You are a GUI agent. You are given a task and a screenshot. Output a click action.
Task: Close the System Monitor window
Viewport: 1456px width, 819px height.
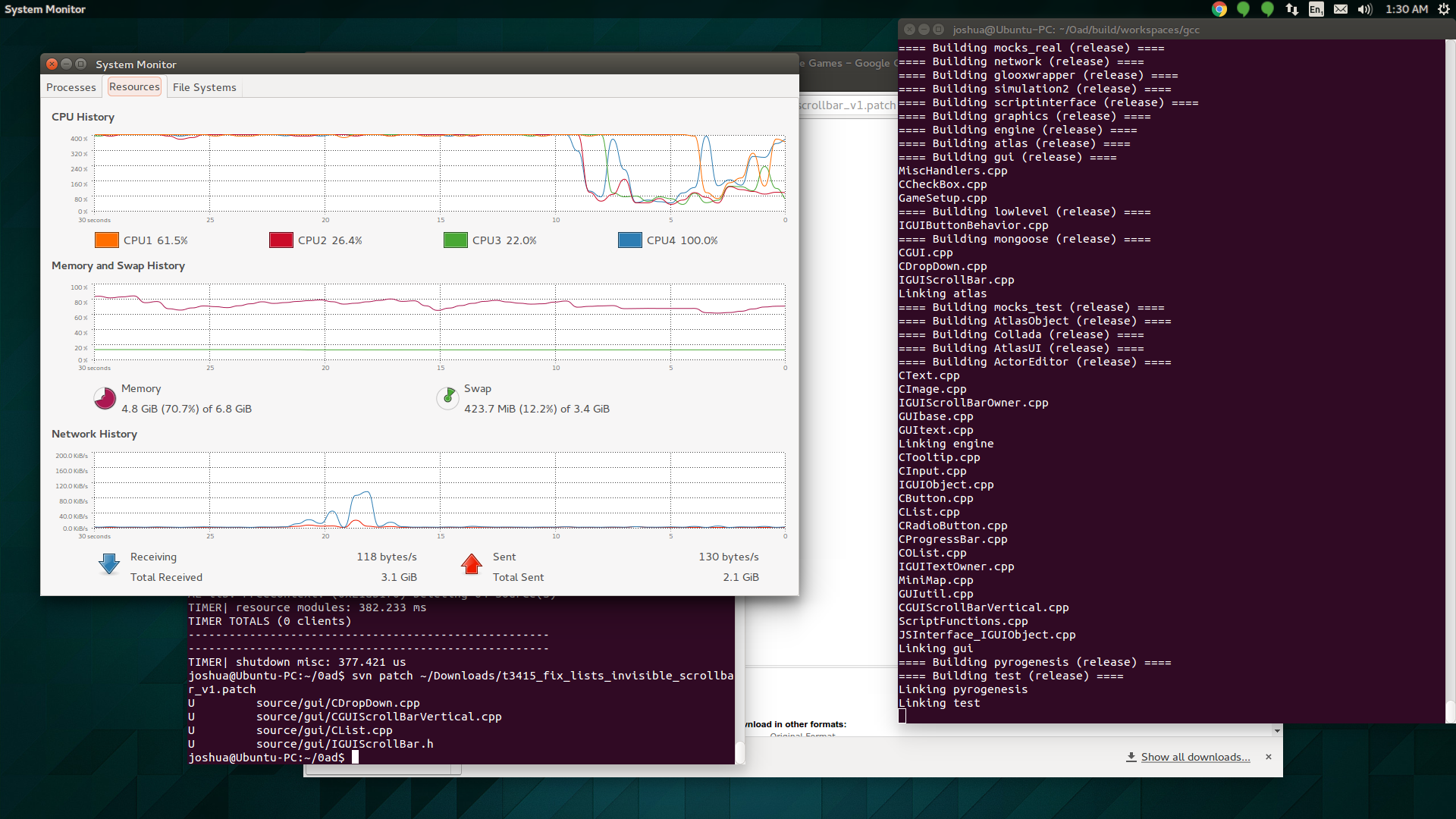click(52, 64)
